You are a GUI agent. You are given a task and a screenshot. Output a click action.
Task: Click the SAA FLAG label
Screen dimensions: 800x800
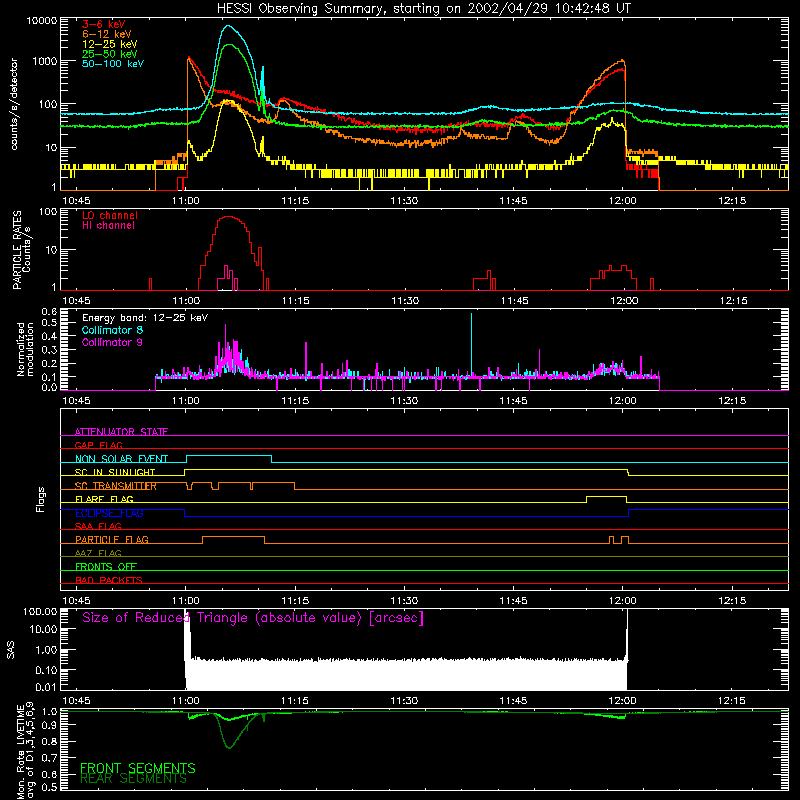point(98,526)
